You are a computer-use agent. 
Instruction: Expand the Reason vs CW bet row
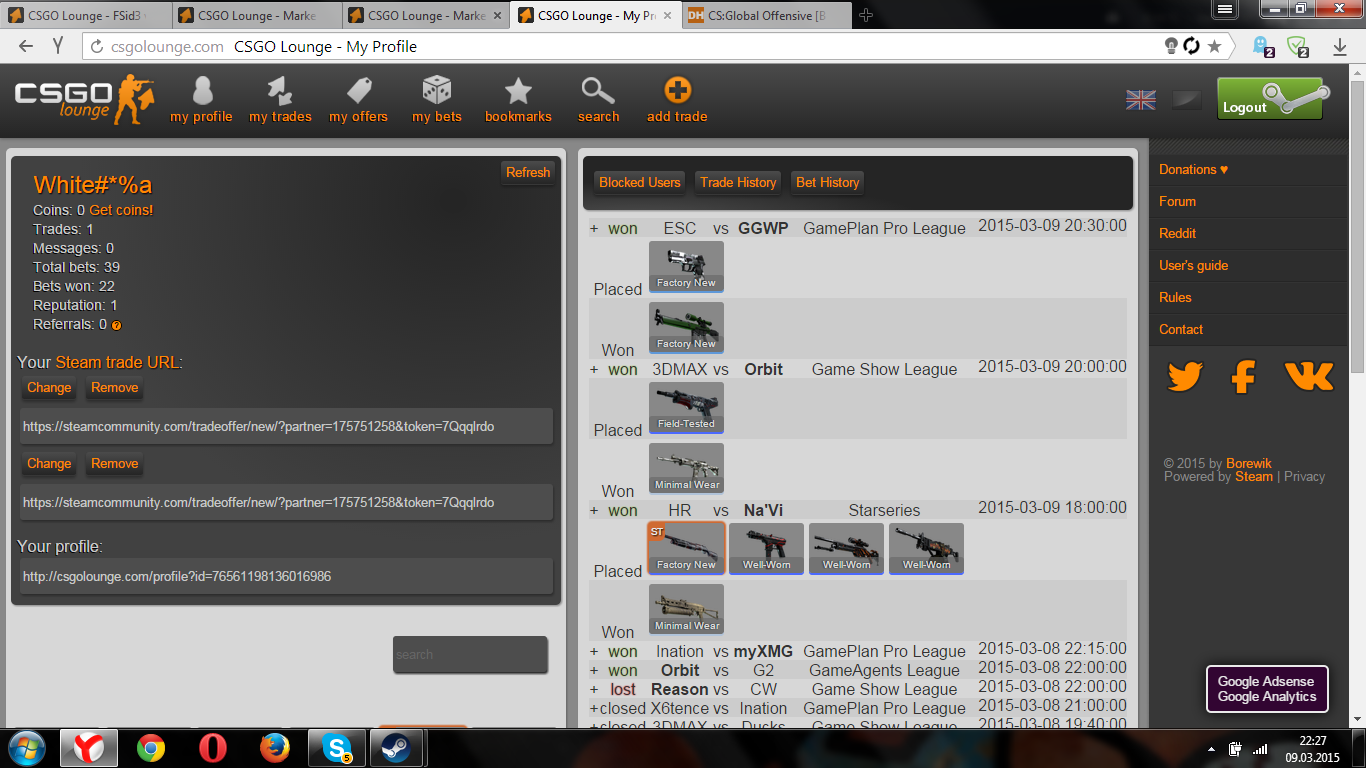click(594, 690)
